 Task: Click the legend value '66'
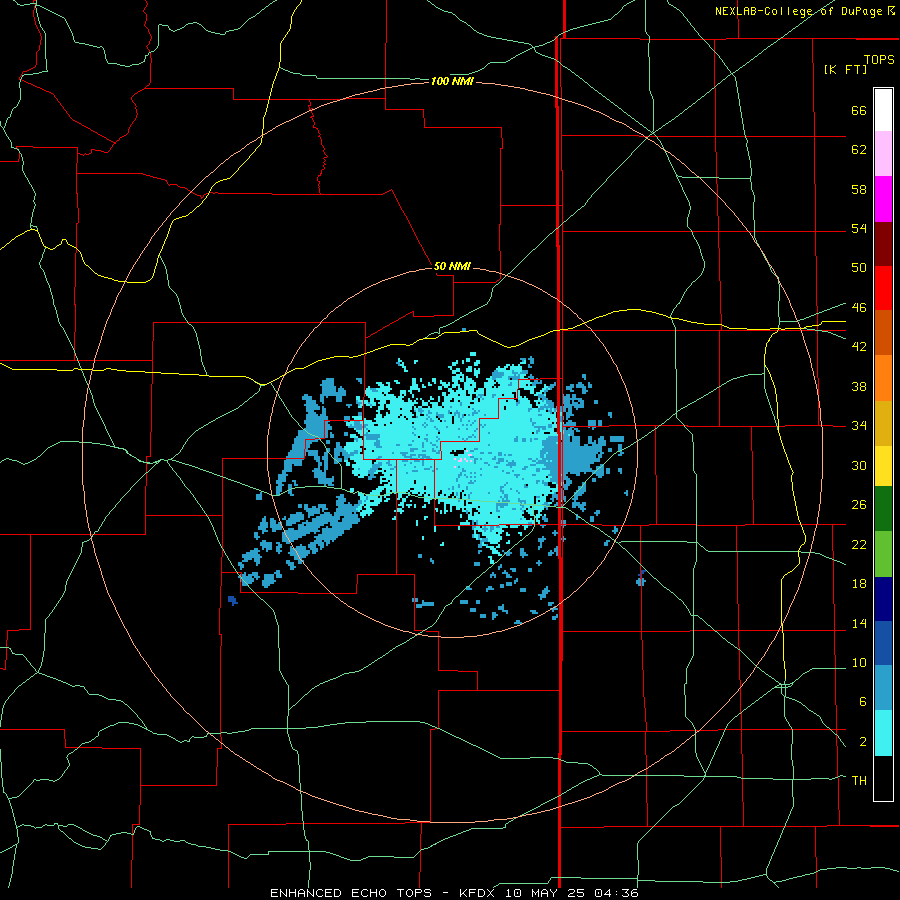[859, 110]
